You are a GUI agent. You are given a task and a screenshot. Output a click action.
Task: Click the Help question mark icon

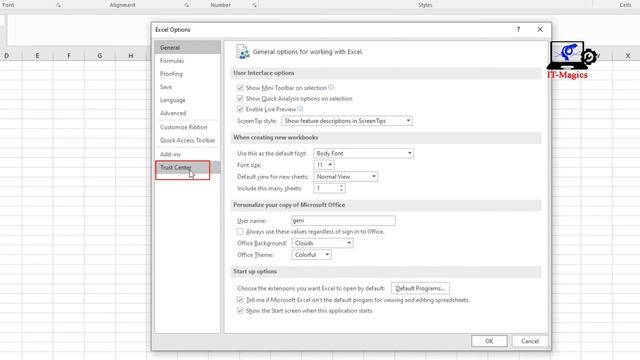518,29
